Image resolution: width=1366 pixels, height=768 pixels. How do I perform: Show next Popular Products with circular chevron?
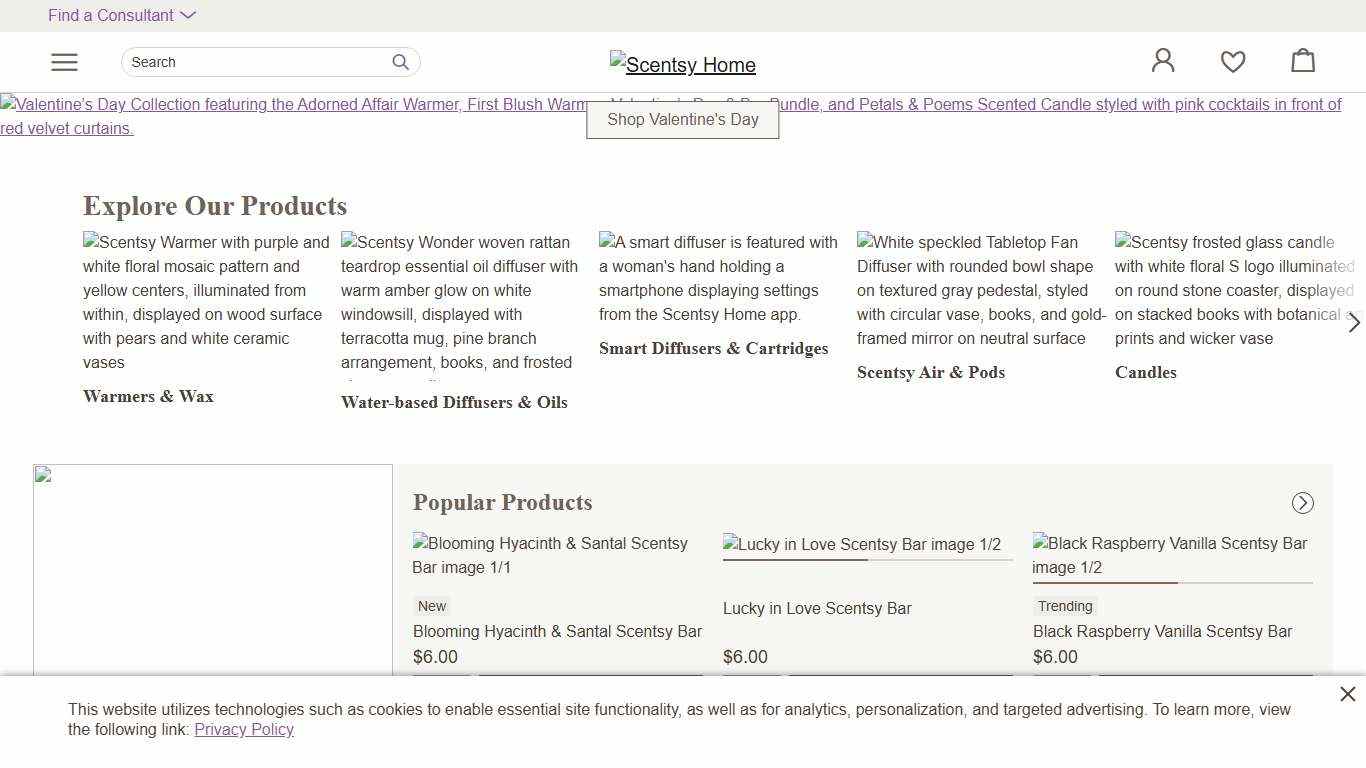click(1302, 503)
